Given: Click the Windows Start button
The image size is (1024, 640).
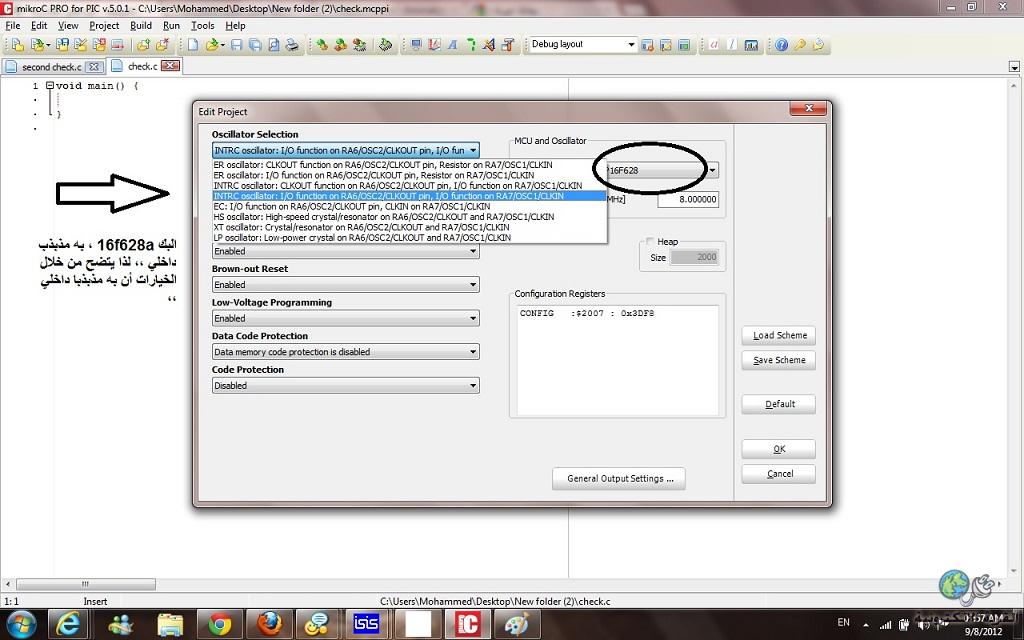Looking at the screenshot, I should pos(22,624).
